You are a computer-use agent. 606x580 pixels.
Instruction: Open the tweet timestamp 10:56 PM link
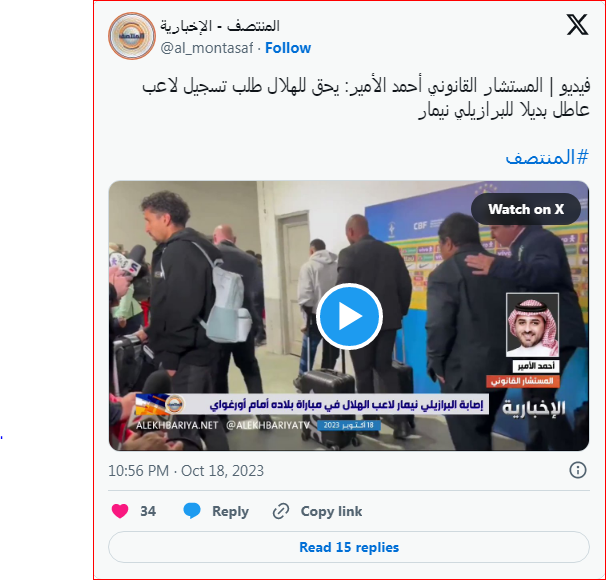coord(186,471)
